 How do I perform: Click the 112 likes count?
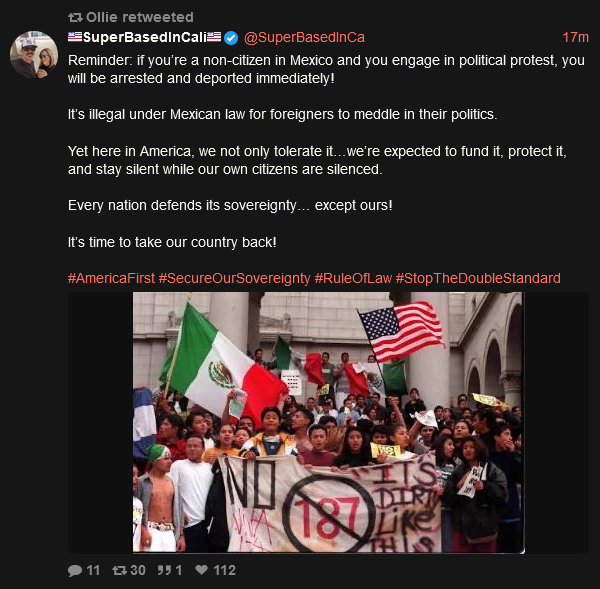point(225,570)
